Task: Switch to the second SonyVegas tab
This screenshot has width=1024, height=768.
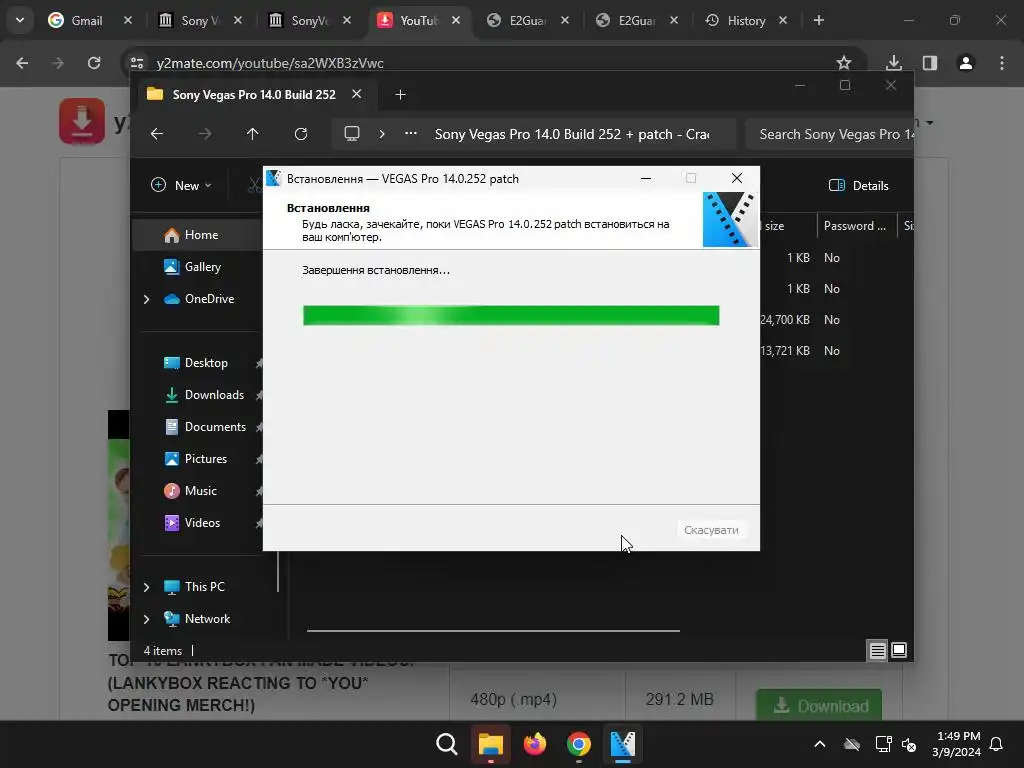Action: point(308,21)
